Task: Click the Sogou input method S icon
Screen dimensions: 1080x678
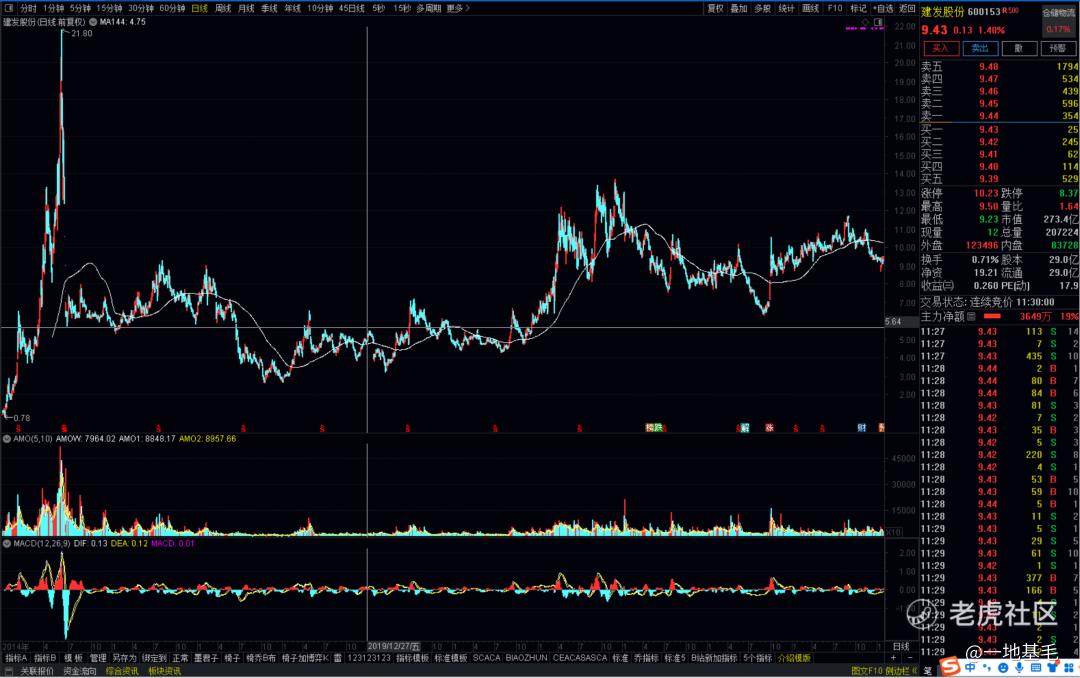Action: pos(951,667)
